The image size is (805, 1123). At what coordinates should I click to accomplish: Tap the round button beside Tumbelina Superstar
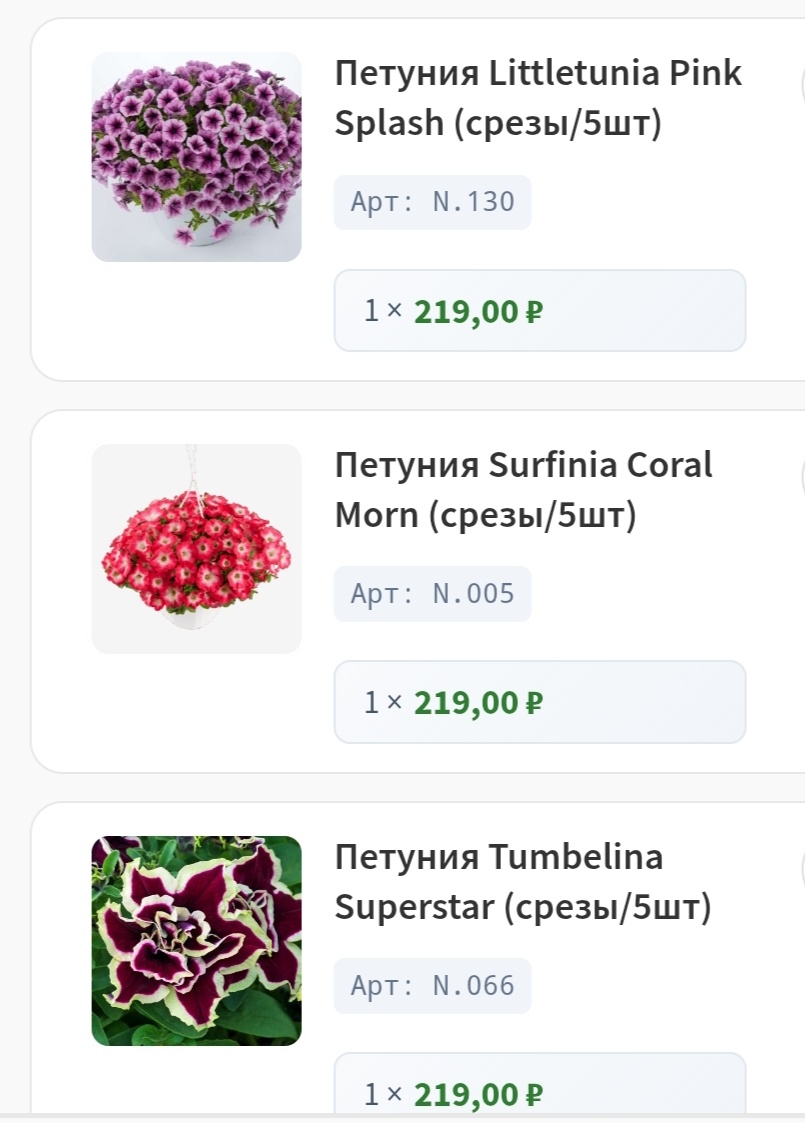[801, 870]
